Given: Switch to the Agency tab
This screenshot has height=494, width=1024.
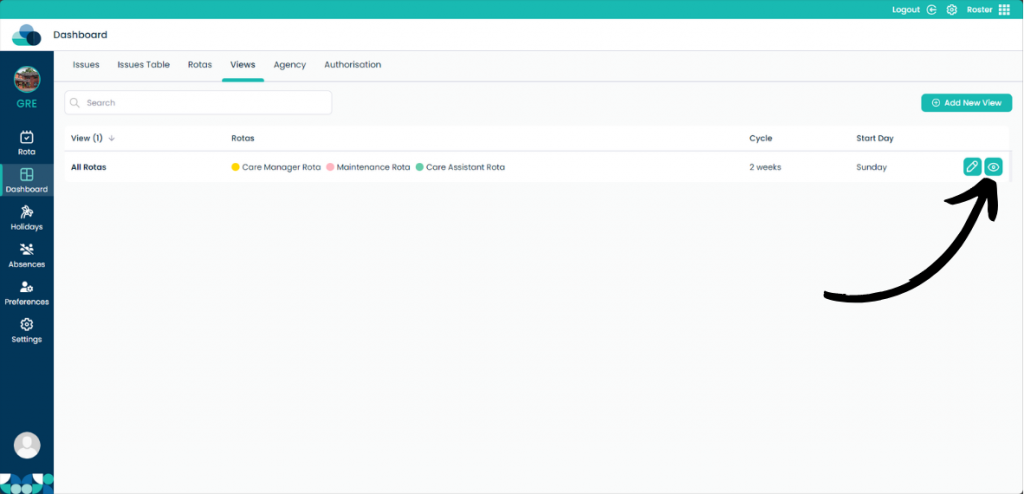Looking at the screenshot, I should pyautogui.click(x=290, y=65).
